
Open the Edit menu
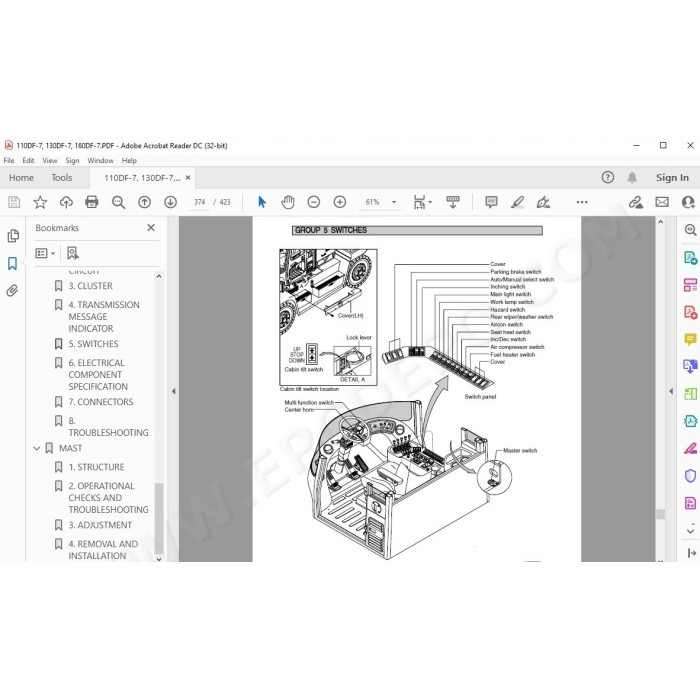point(28,160)
